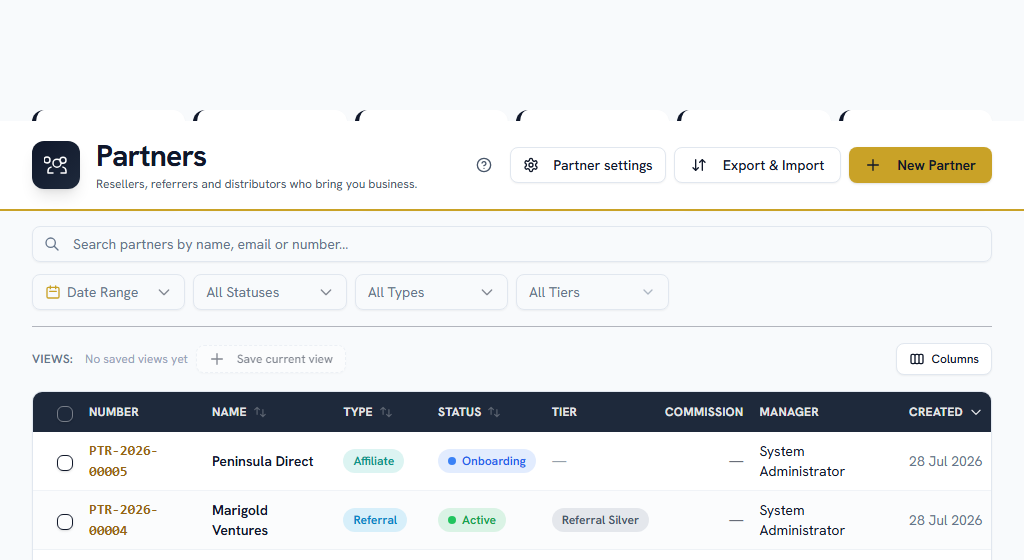Expand the All Tiers dropdown
Image resolution: width=1024 pixels, height=560 pixels.
pos(592,292)
